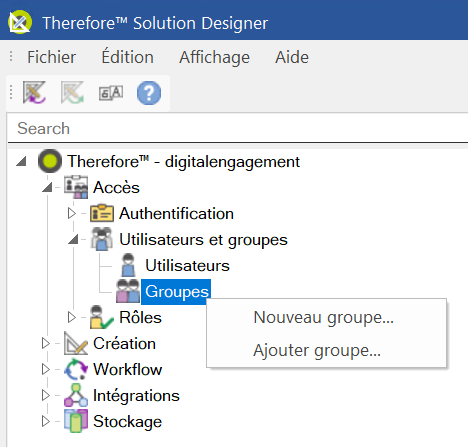Select the highlighted Groupes tree item

(176, 292)
